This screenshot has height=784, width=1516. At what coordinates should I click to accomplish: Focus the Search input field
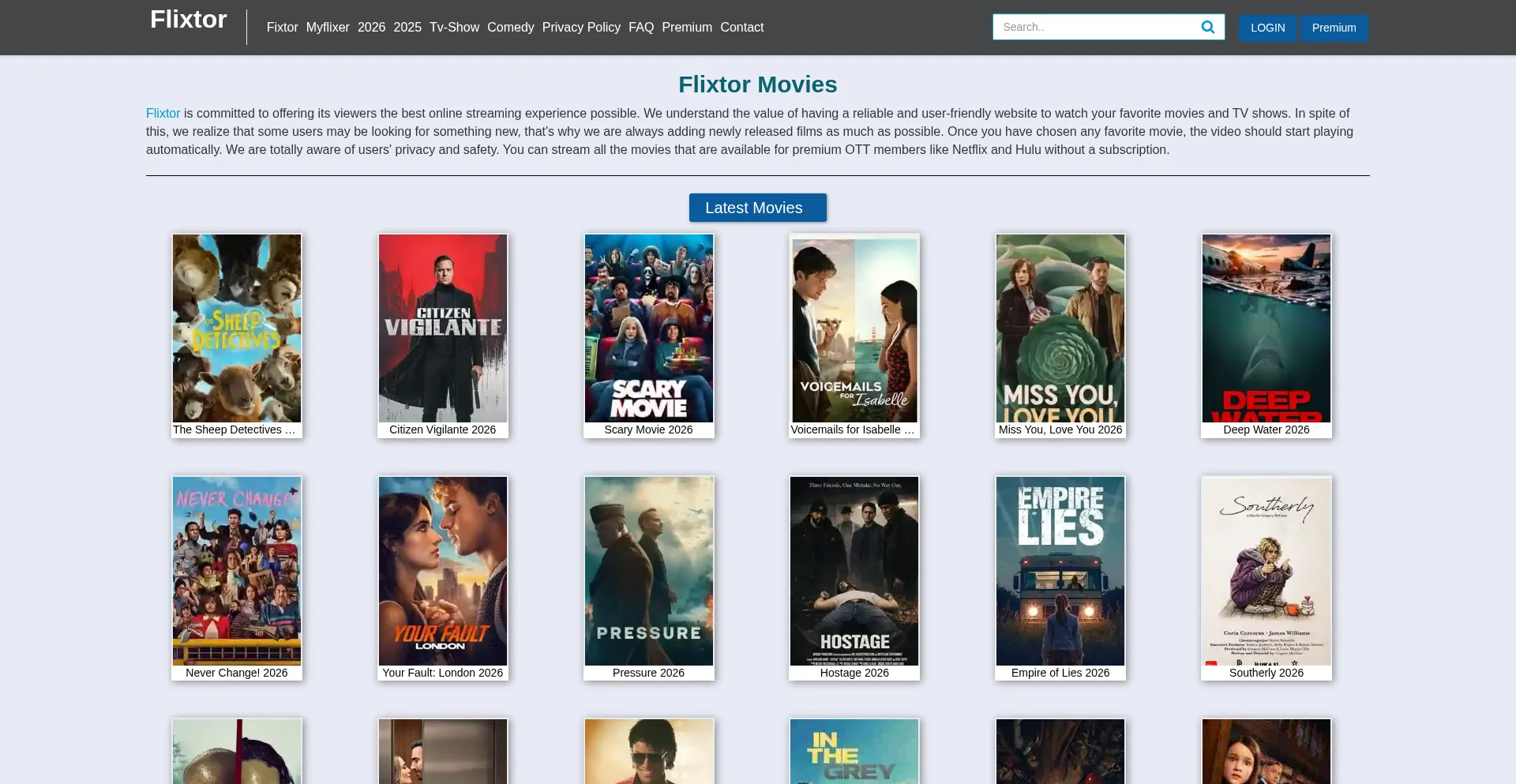point(1096,27)
